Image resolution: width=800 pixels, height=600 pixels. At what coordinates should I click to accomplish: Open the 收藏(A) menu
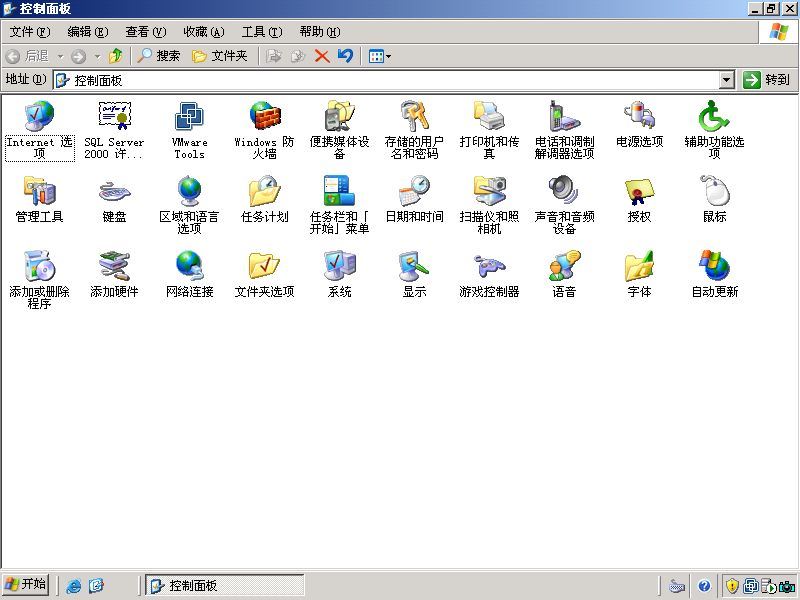point(204,32)
